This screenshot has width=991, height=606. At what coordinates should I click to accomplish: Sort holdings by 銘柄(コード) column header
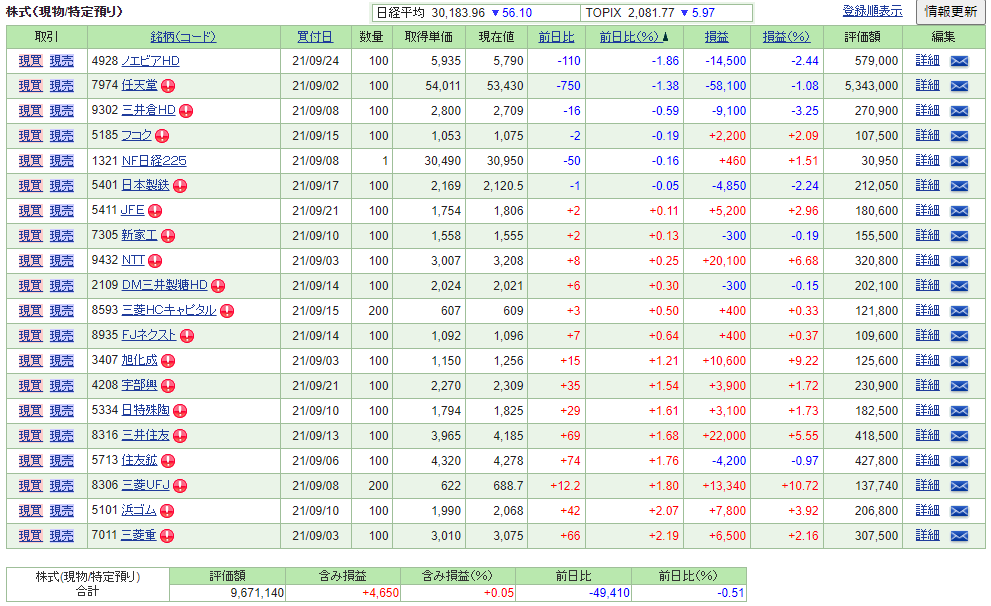coord(183,37)
